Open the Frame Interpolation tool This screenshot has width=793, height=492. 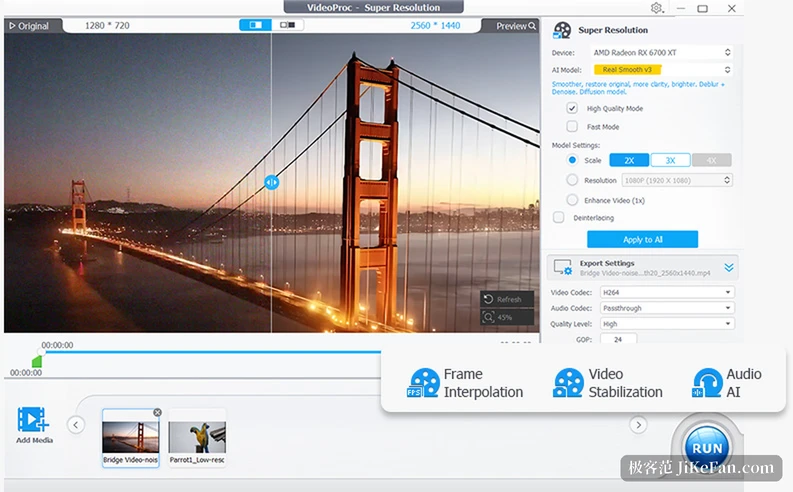[465, 383]
